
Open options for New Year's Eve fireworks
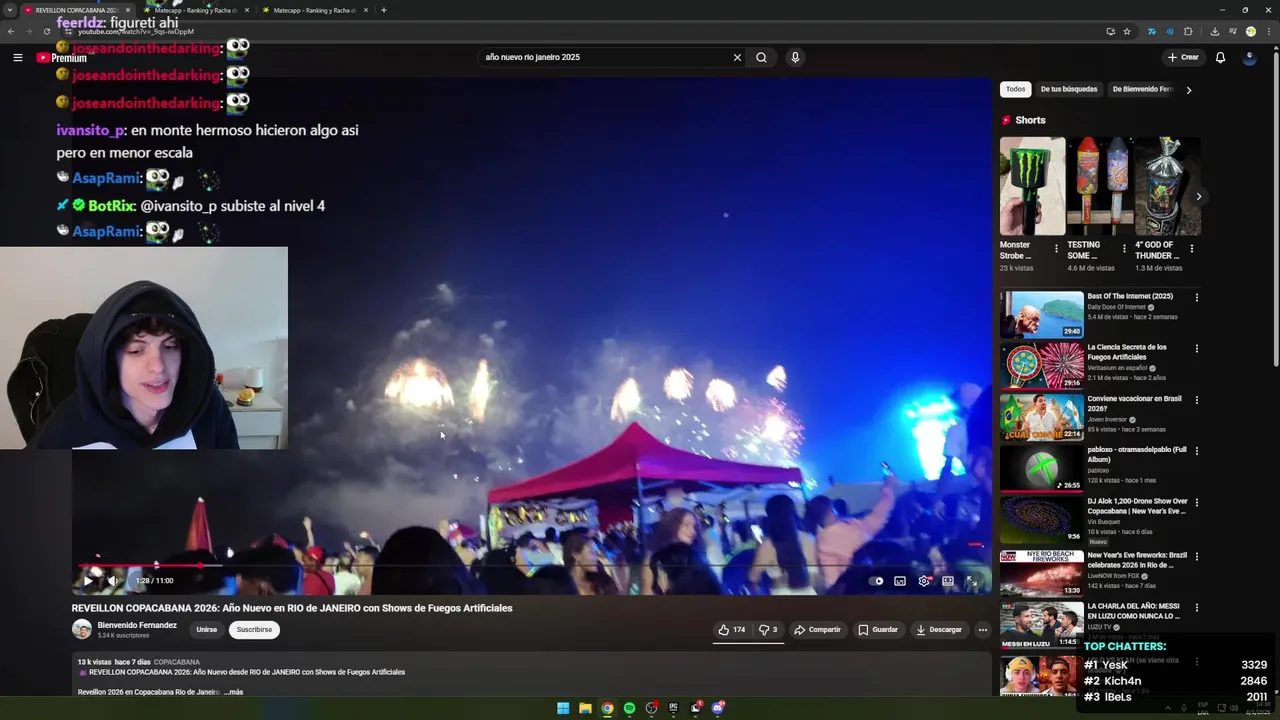coord(1196,556)
